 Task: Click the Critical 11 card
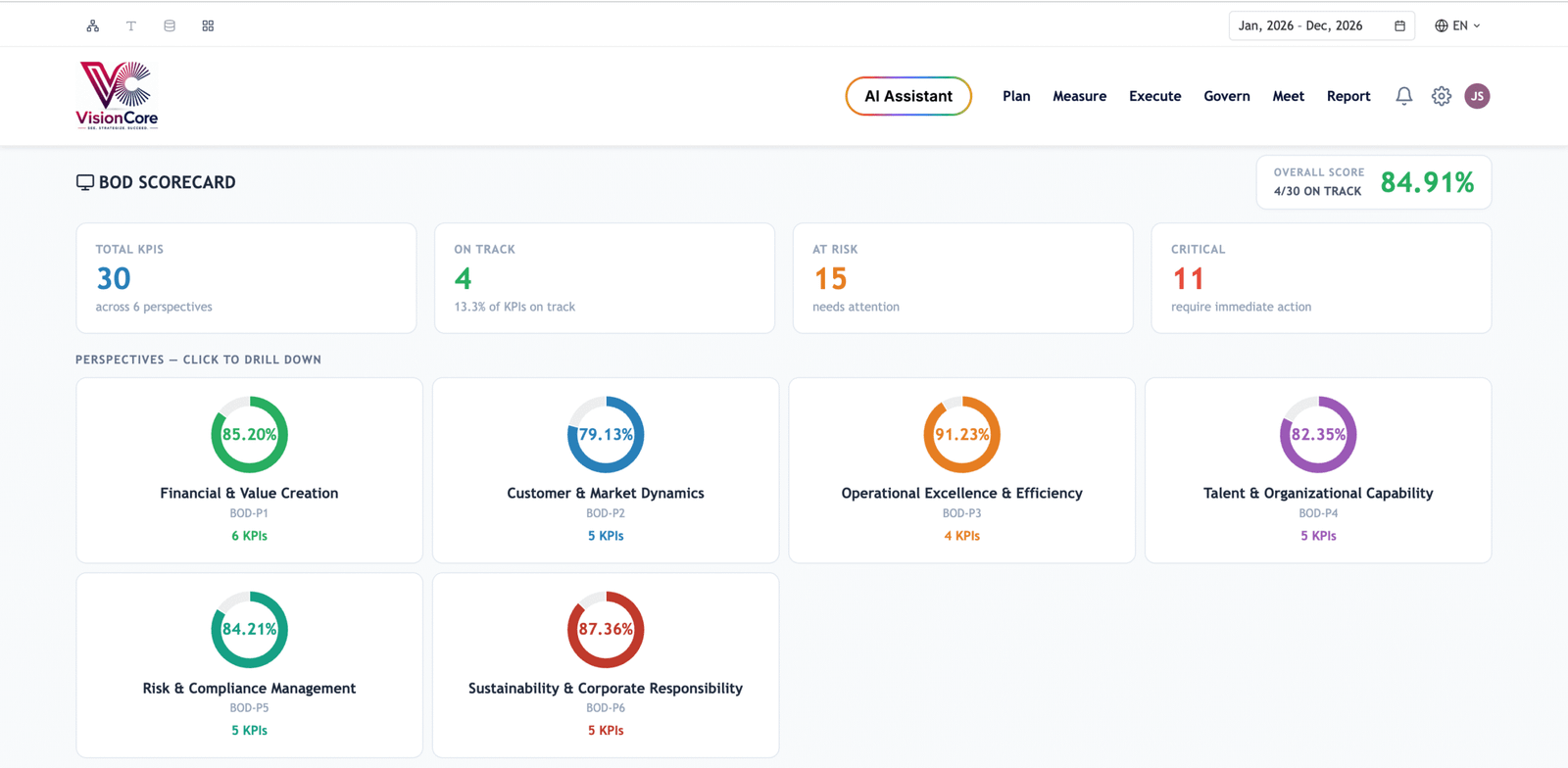click(1321, 278)
